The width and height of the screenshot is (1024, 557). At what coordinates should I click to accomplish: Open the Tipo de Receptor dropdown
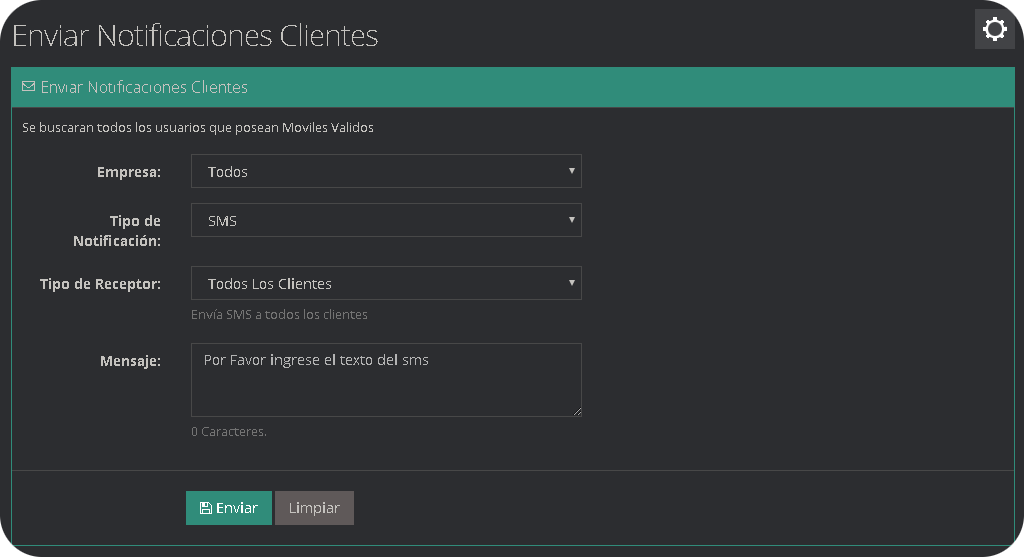pos(386,283)
